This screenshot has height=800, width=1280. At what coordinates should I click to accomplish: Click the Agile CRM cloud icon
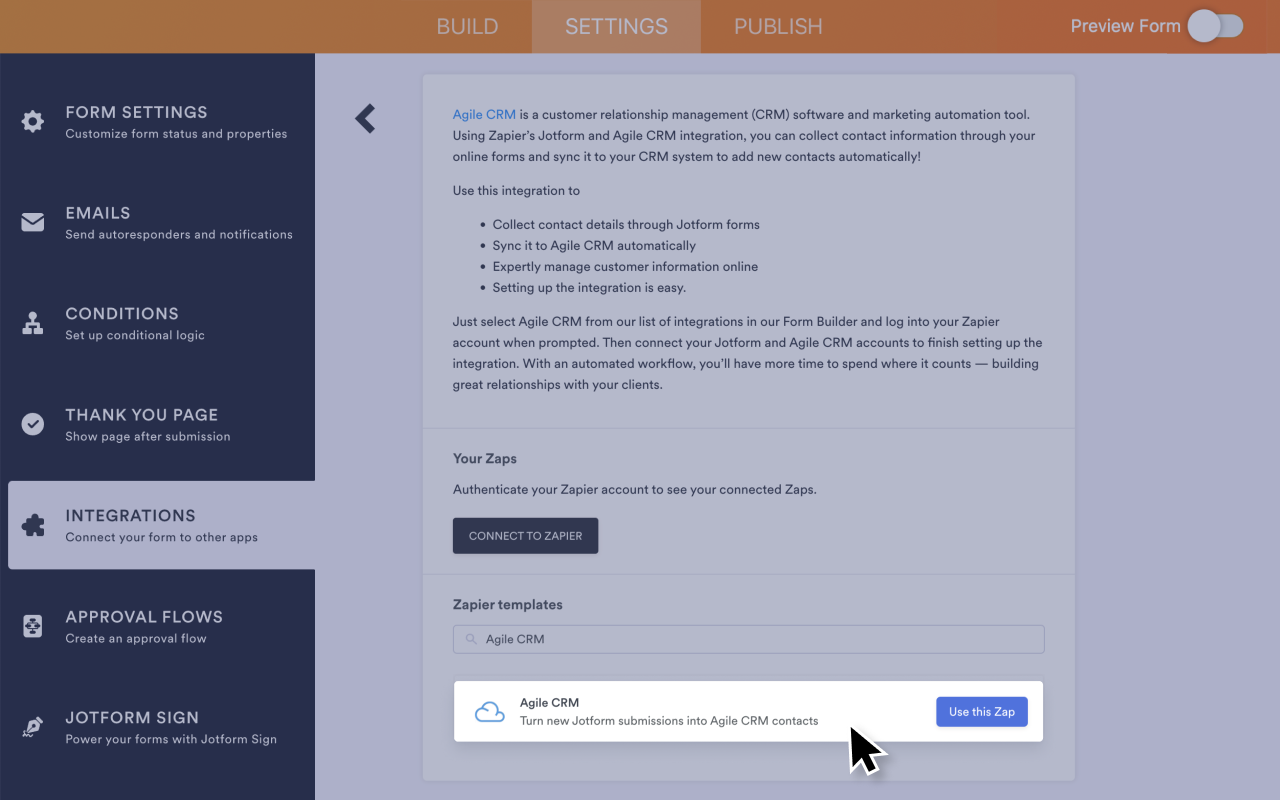(489, 712)
